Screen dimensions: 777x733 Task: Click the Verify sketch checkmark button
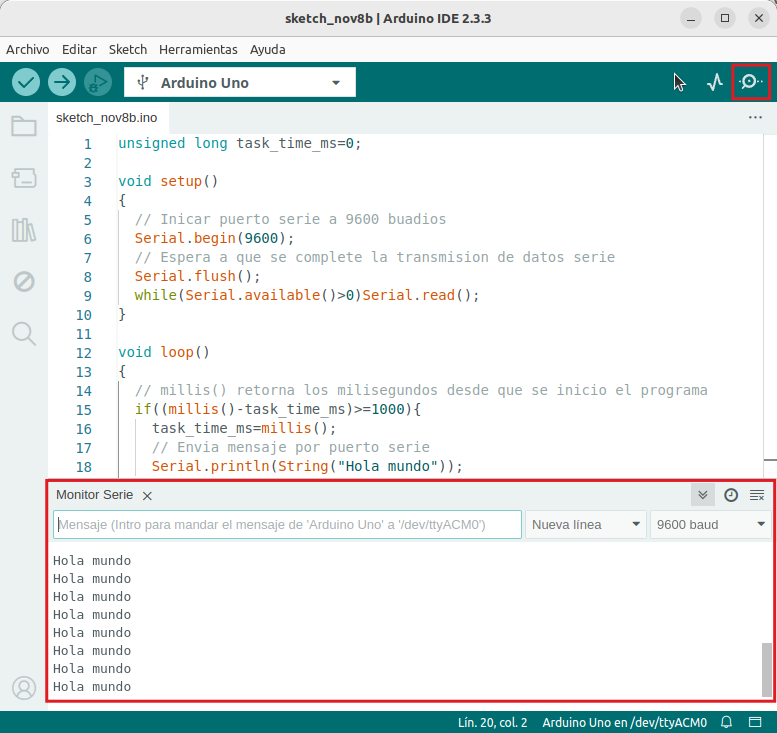[x=26, y=82]
